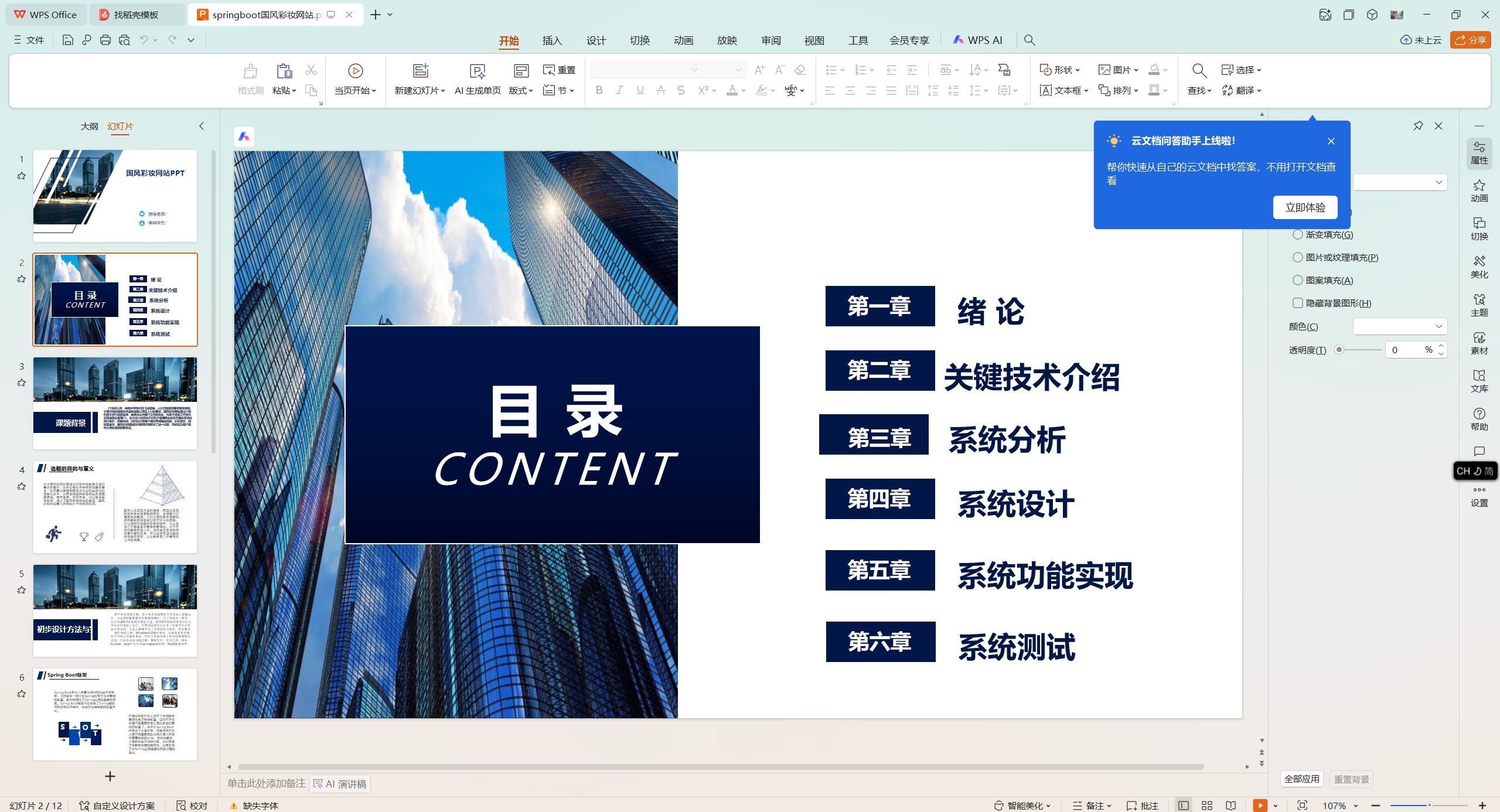Screen dimensions: 1500x812
Task: Select the 图案填充 radio button
Action: (1297, 280)
